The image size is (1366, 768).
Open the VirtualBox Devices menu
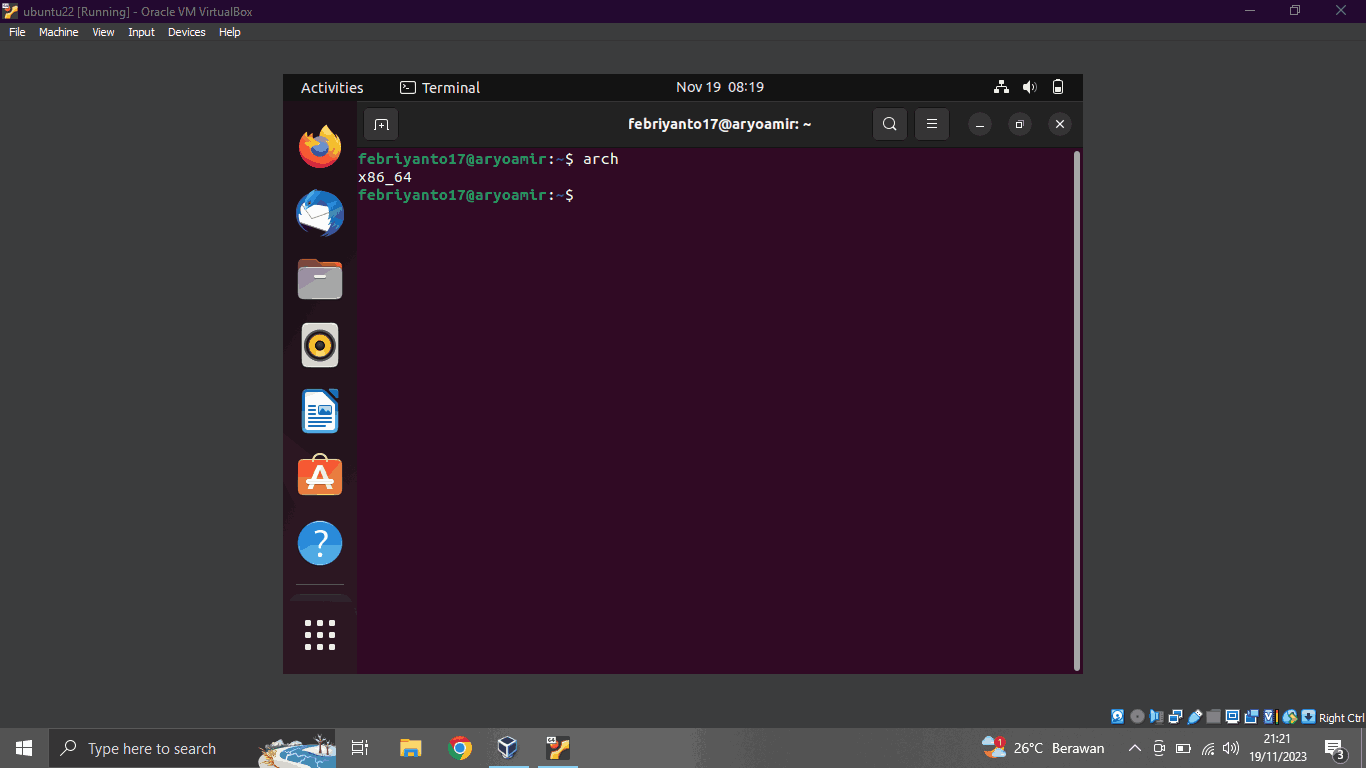tap(187, 32)
